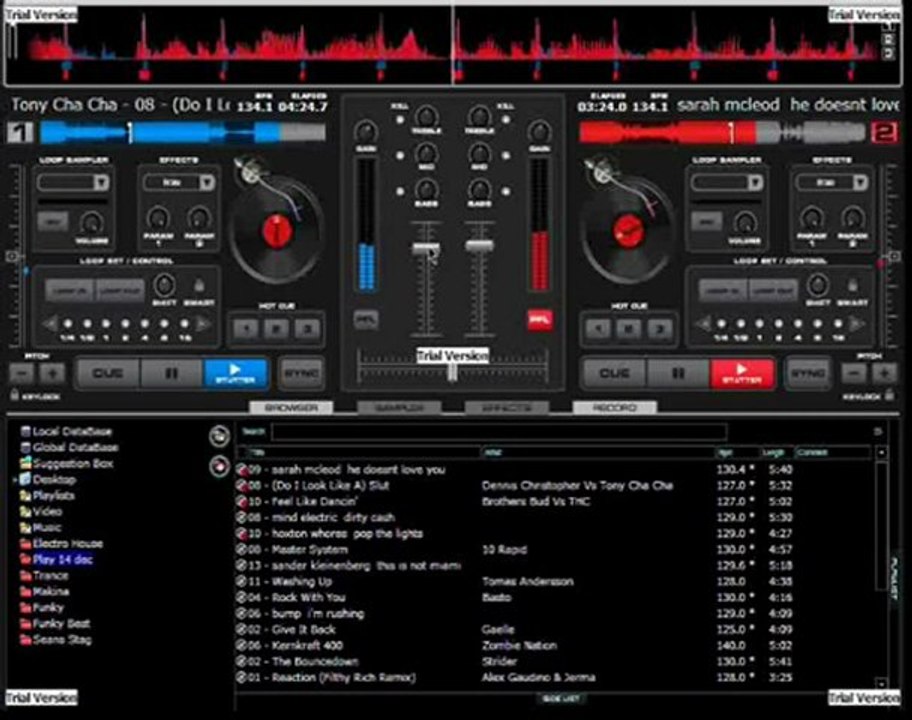This screenshot has height=720, width=912.
Task: Toggle deck 2 smart loop lock
Action: click(852, 286)
